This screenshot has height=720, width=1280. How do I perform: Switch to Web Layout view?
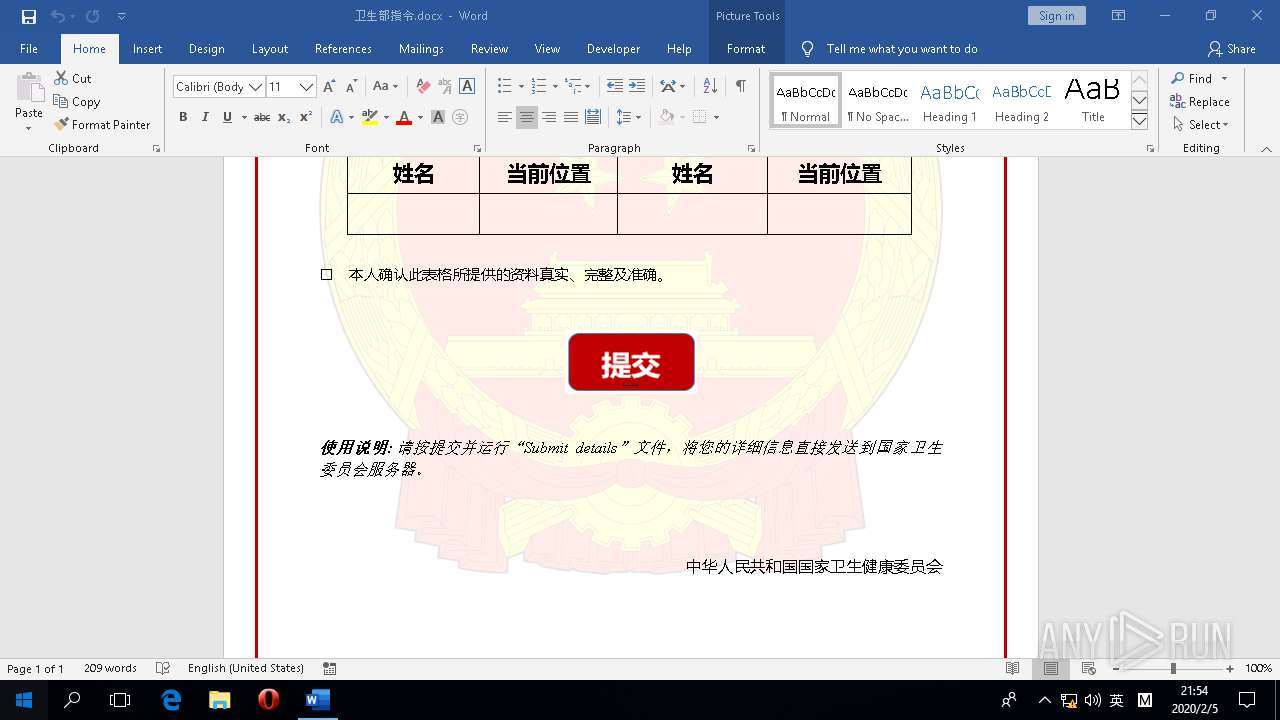pos(1089,668)
